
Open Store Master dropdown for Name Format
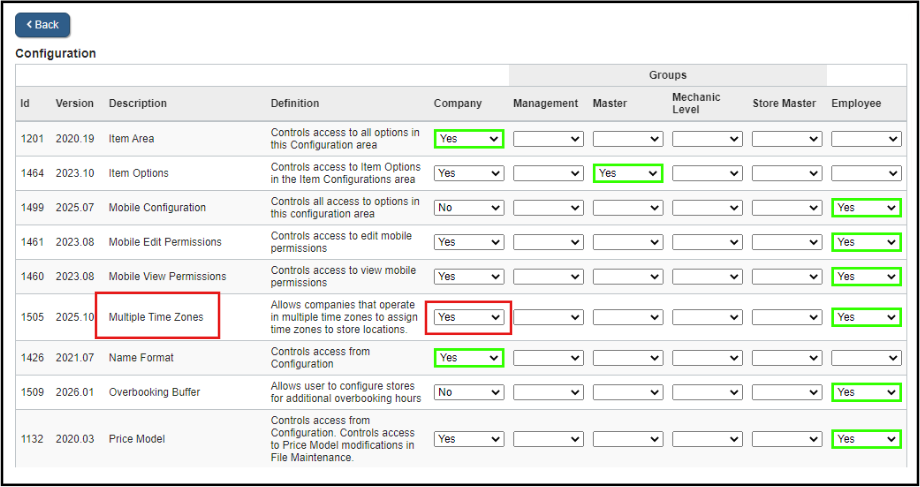(787, 358)
